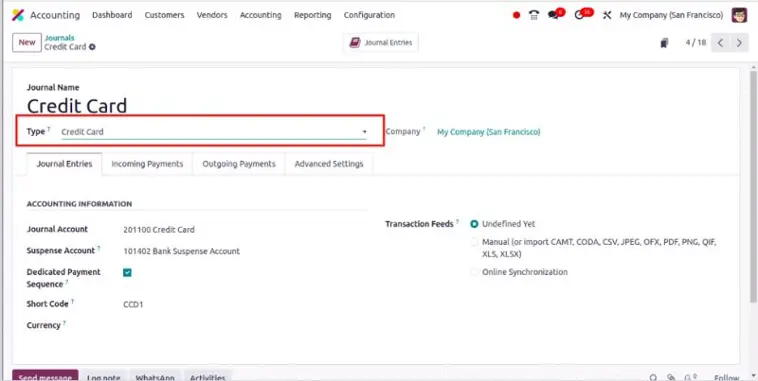
Task: Switch to the Incoming Payments tab
Action: [147, 164]
